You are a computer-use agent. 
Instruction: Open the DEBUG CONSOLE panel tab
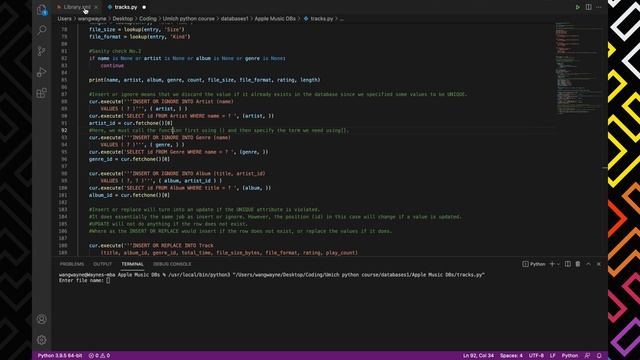click(x=172, y=264)
